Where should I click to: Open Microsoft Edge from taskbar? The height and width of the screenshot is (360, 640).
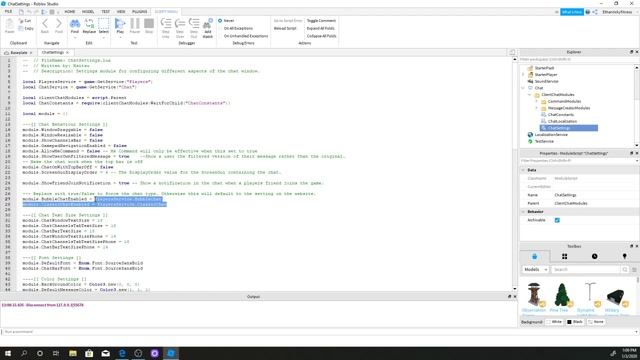(122, 353)
